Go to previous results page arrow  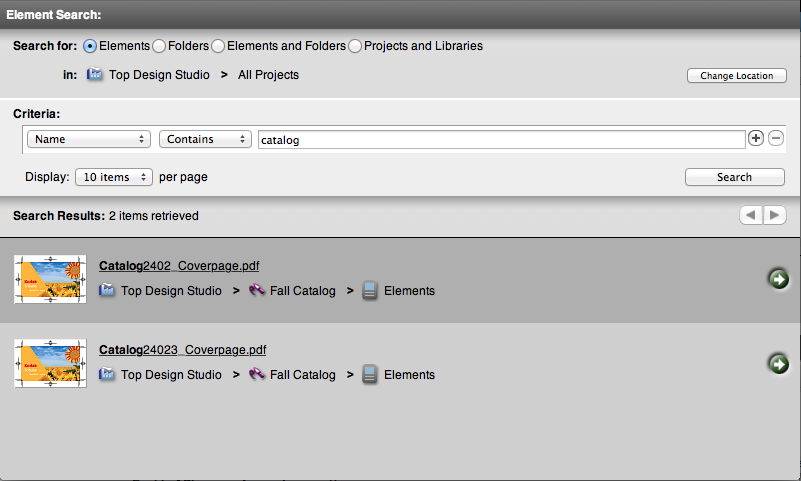coord(750,215)
